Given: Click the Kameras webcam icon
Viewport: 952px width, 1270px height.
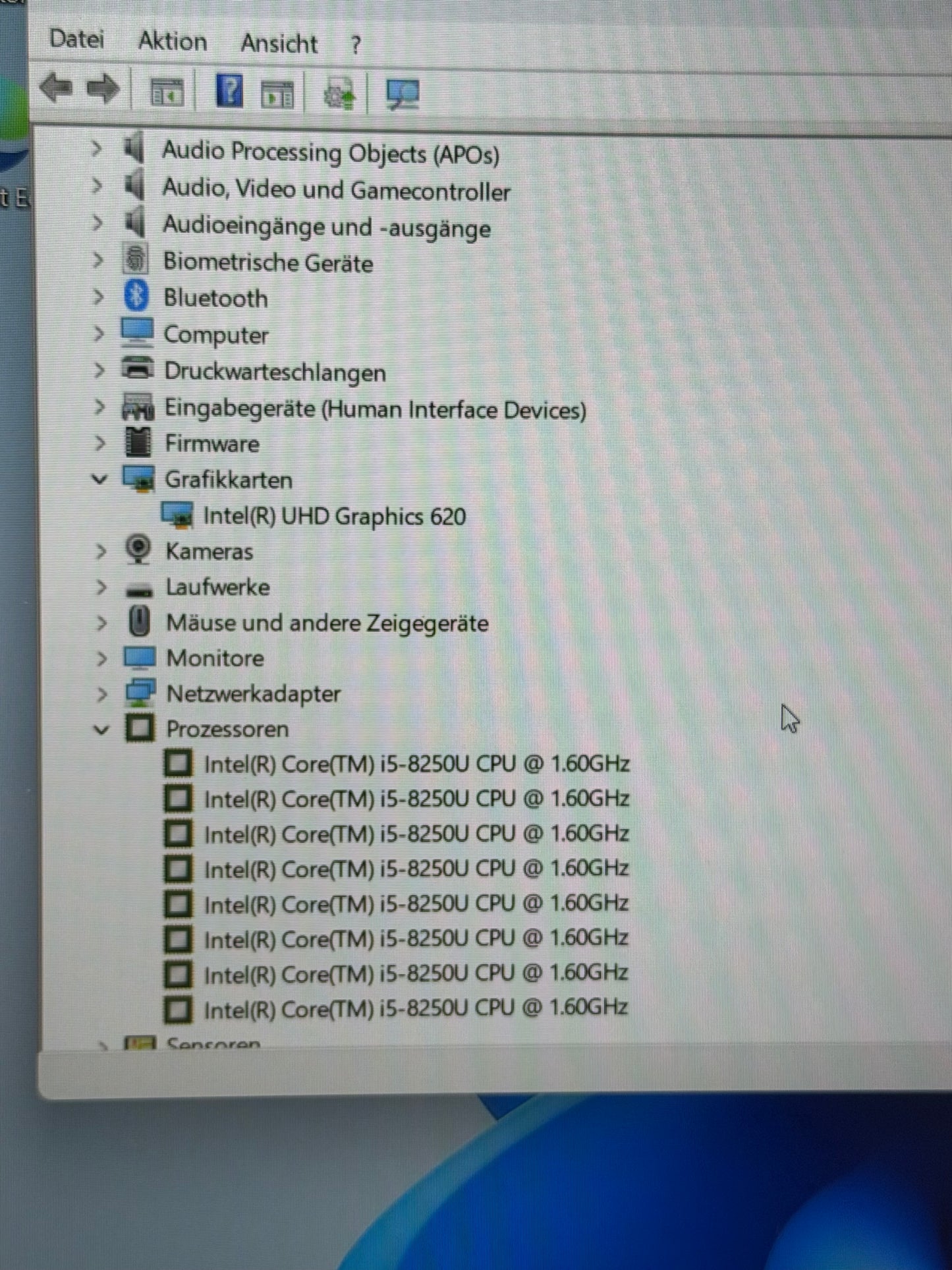Looking at the screenshot, I should 138,550.
